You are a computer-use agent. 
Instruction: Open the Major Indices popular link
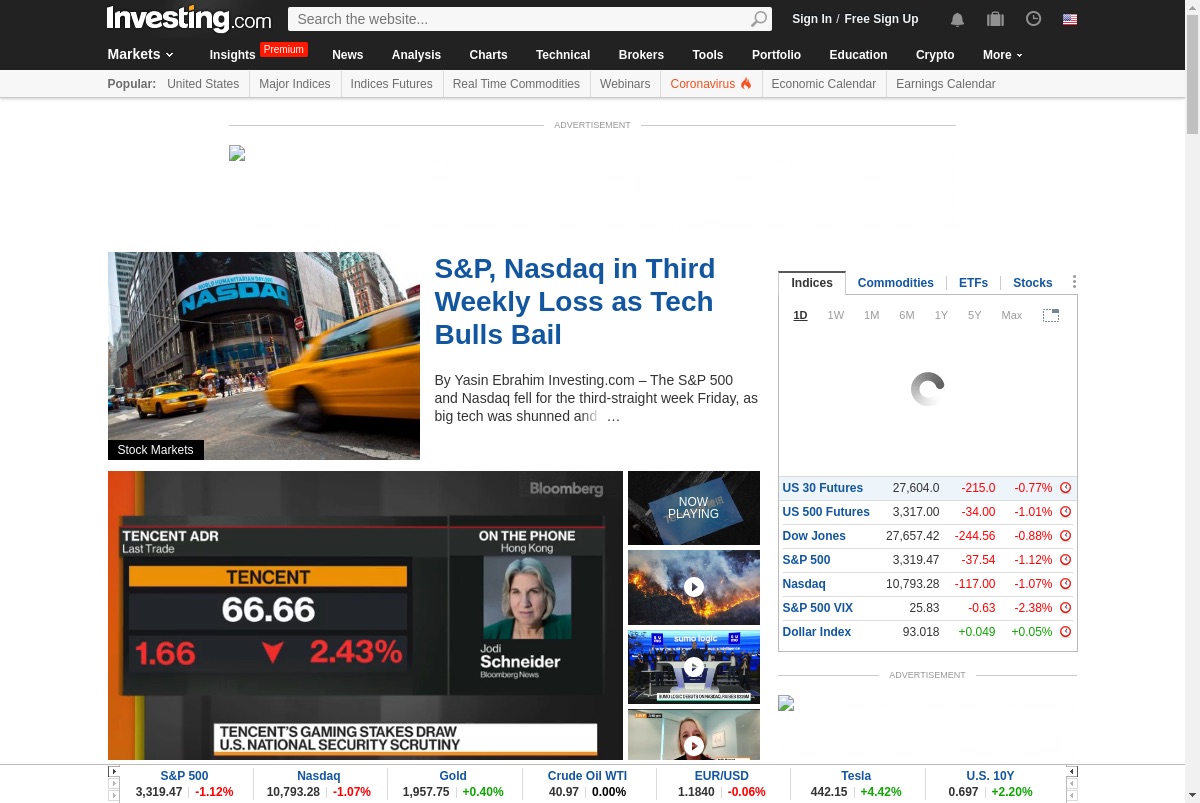click(295, 84)
